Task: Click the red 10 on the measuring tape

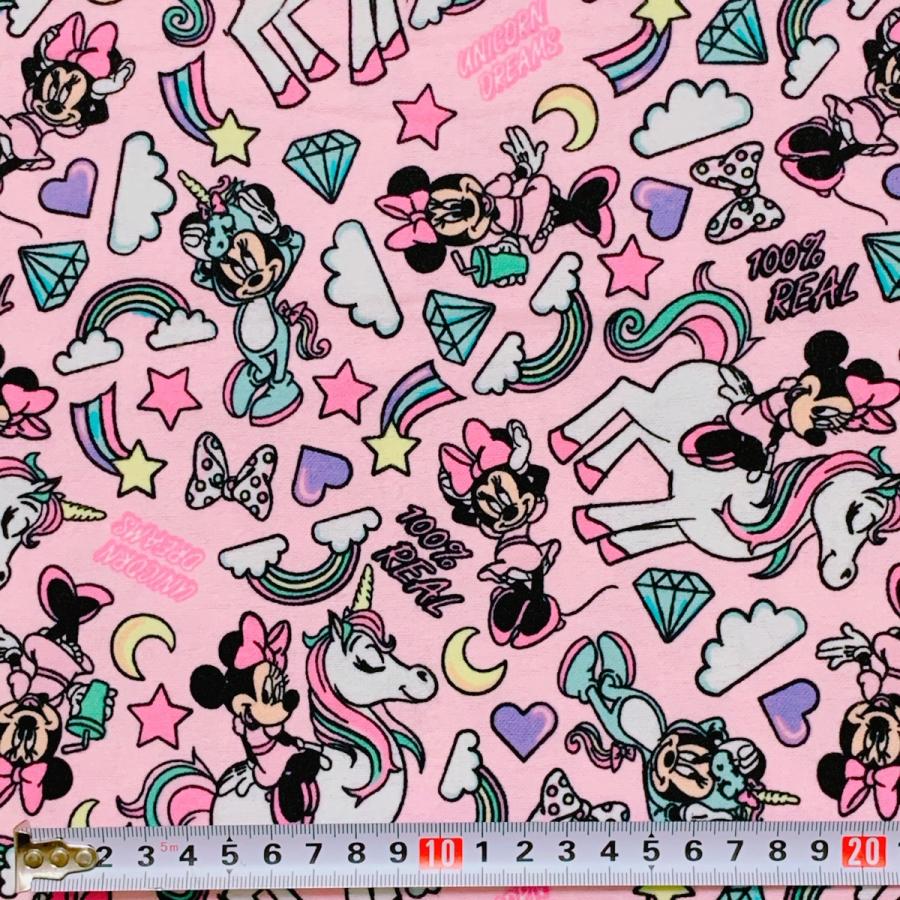Action: pyautogui.click(x=440, y=852)
